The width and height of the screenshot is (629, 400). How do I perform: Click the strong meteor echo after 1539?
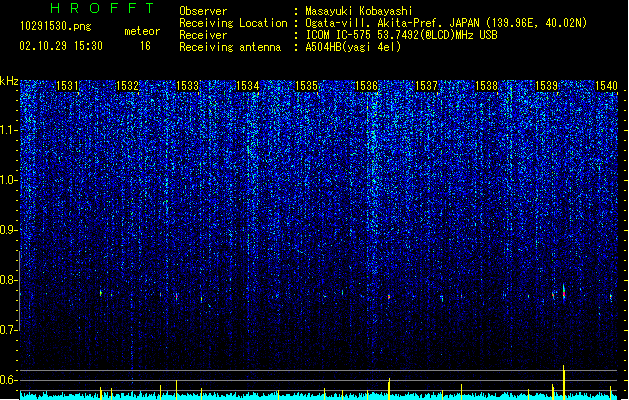tap(564, 292)
